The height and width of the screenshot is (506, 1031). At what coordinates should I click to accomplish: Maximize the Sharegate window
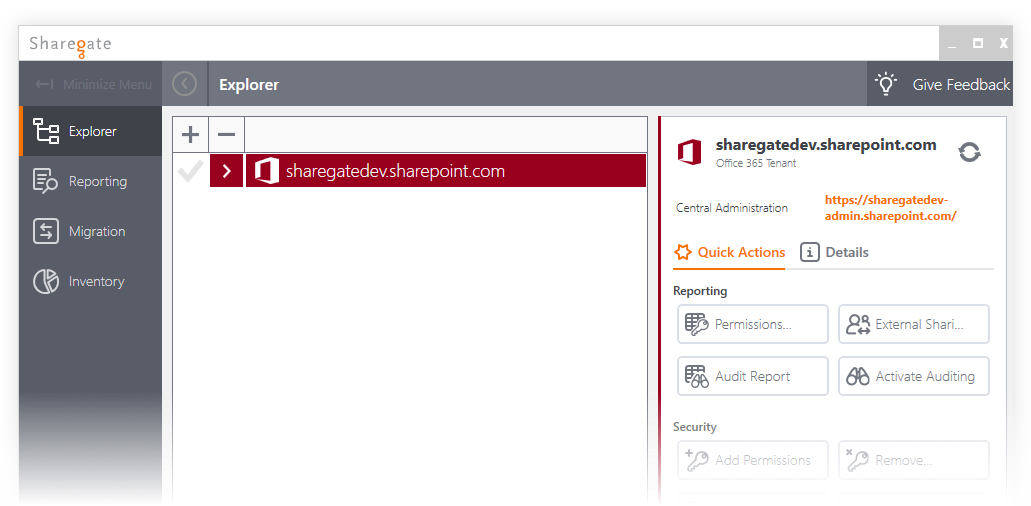coord(978,43)
